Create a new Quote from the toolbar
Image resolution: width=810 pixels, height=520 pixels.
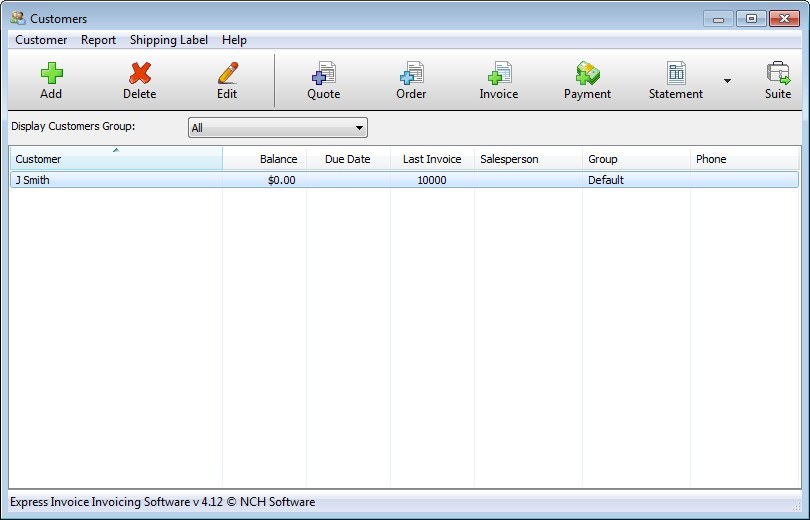point(324,80)
